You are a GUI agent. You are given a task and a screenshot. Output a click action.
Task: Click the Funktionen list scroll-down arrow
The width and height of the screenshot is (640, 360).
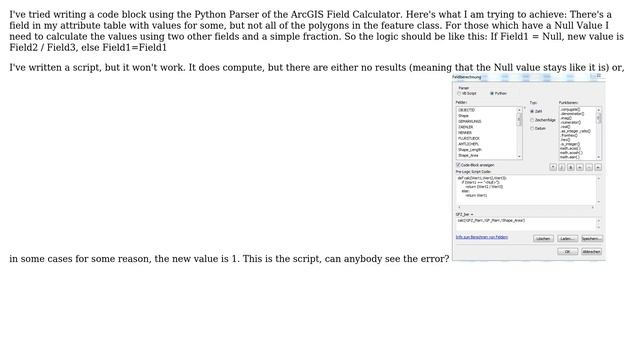click(598, 157)
